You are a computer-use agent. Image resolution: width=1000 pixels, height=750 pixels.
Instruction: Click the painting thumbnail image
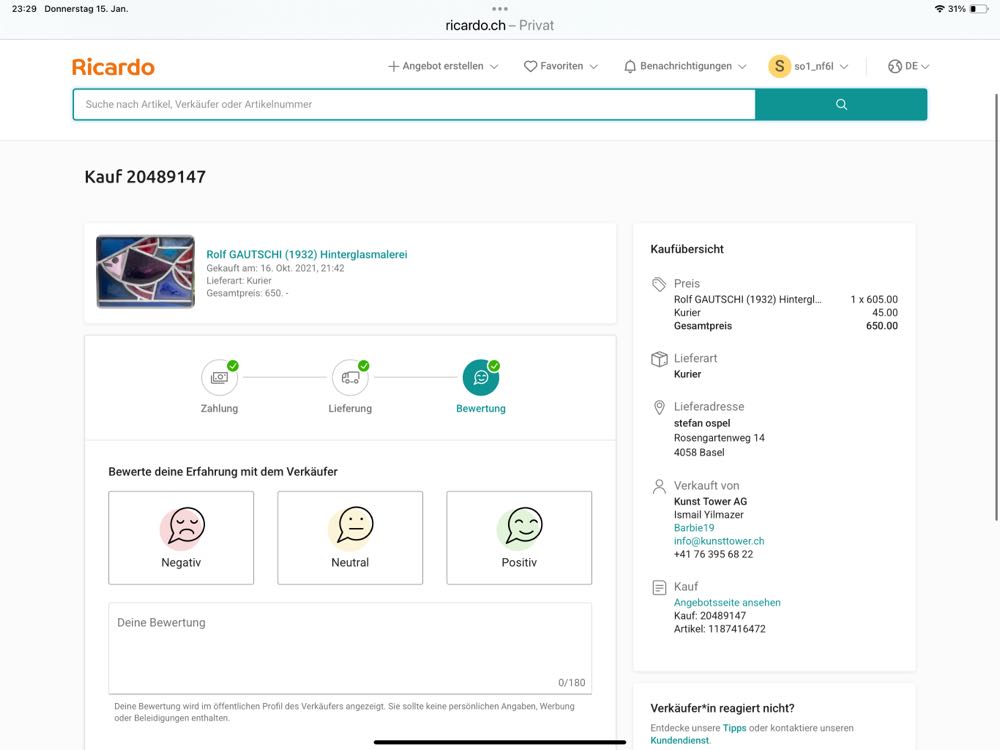145,272
